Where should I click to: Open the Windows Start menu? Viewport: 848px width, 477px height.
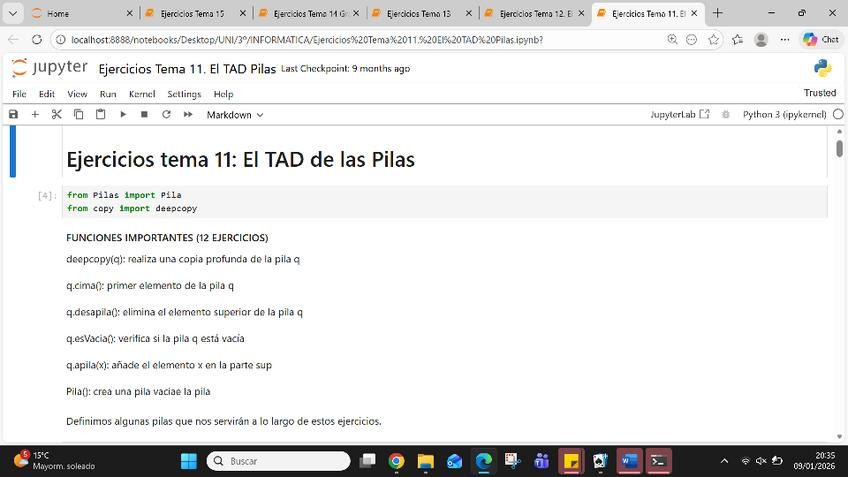pos(189,461)
